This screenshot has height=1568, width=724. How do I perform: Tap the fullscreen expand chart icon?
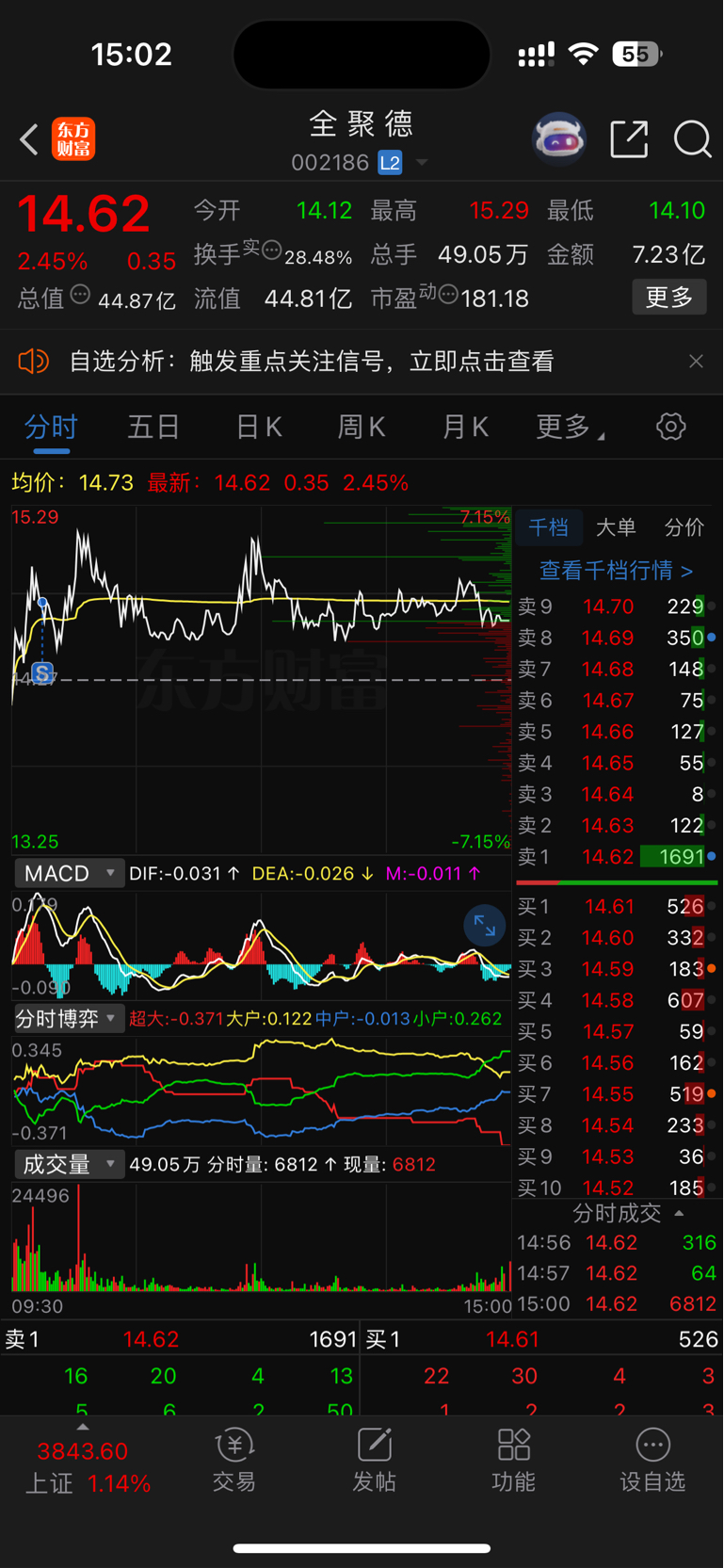pyautogui.click(x=485, y=927)
